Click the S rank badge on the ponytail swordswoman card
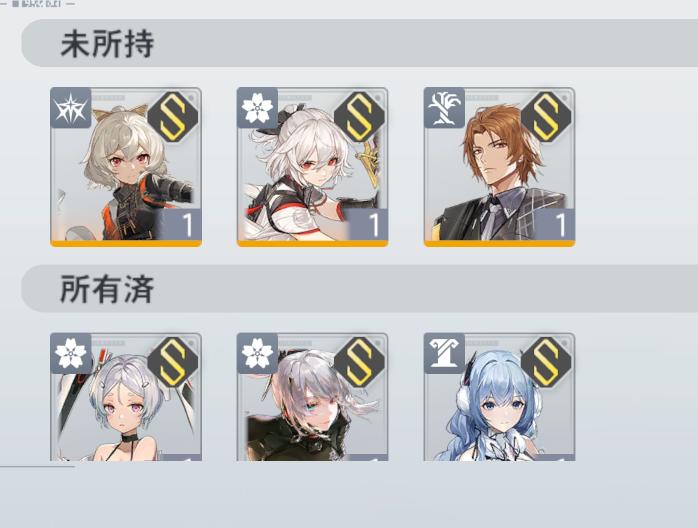Screen dimensions: 698x528 click(x=359, y=117)
